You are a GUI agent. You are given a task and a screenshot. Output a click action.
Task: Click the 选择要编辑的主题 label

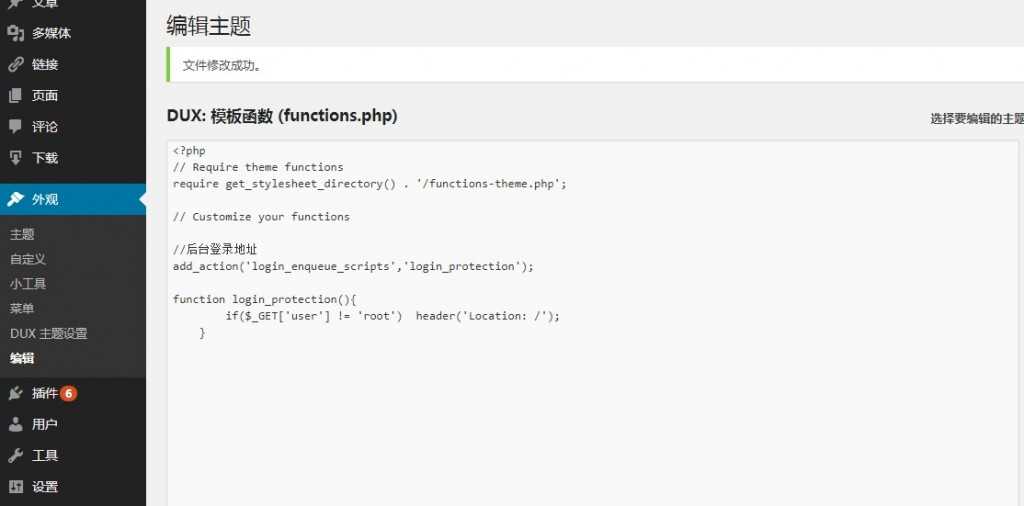point(977,118)
